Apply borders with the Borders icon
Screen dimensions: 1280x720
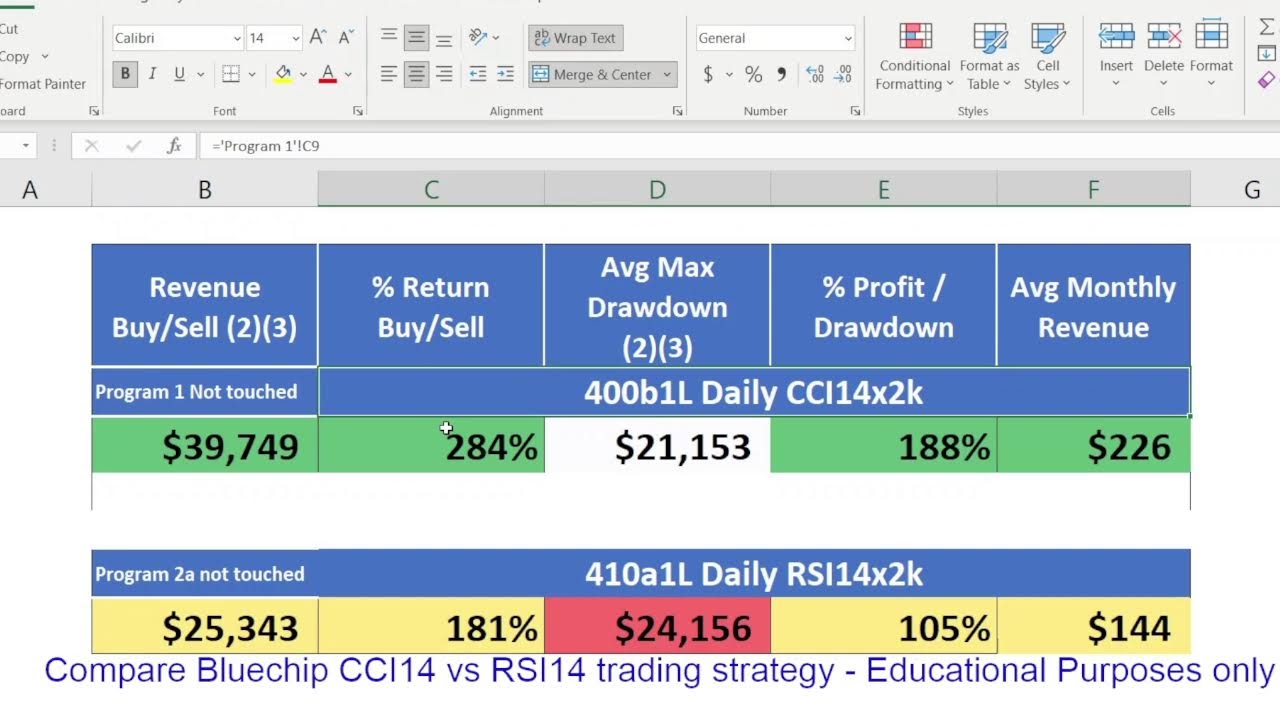click(x=231, y=74)
